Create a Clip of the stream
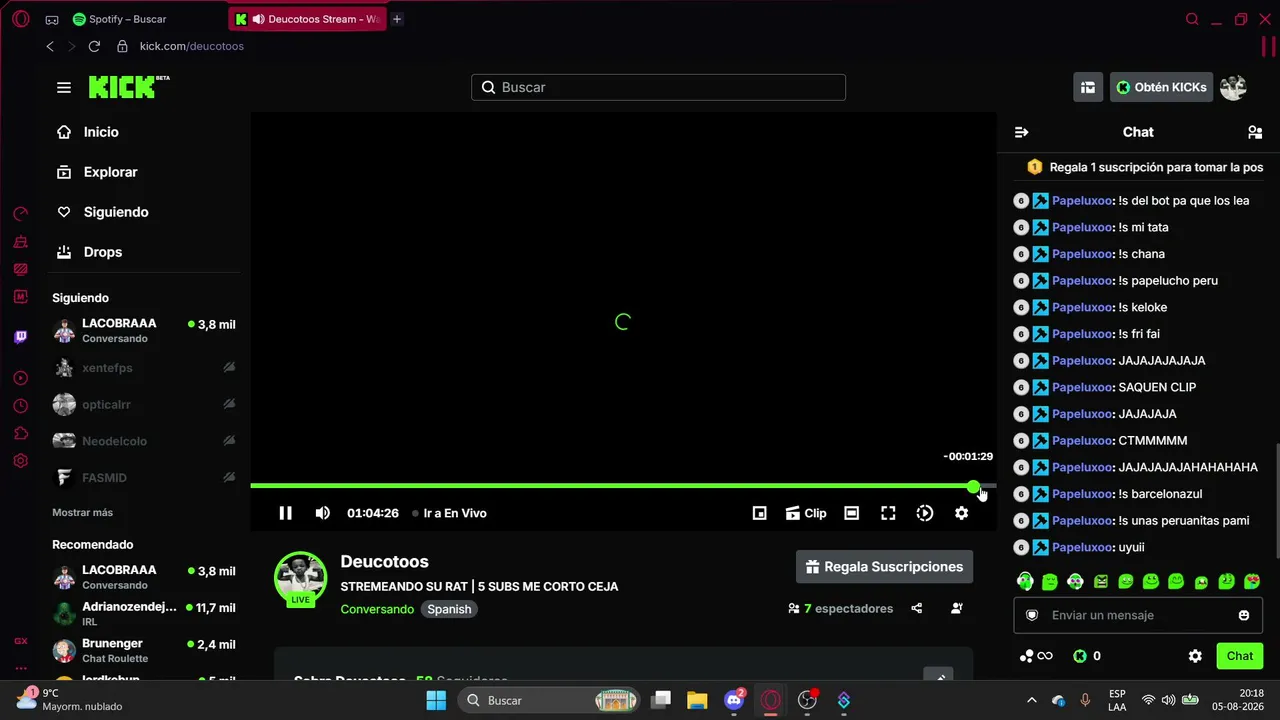 [x=806, y=513]
